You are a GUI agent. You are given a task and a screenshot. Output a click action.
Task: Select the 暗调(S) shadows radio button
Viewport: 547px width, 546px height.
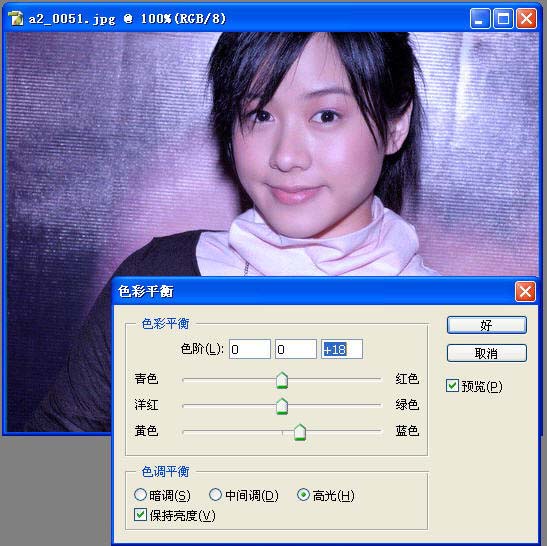(140, 494)
